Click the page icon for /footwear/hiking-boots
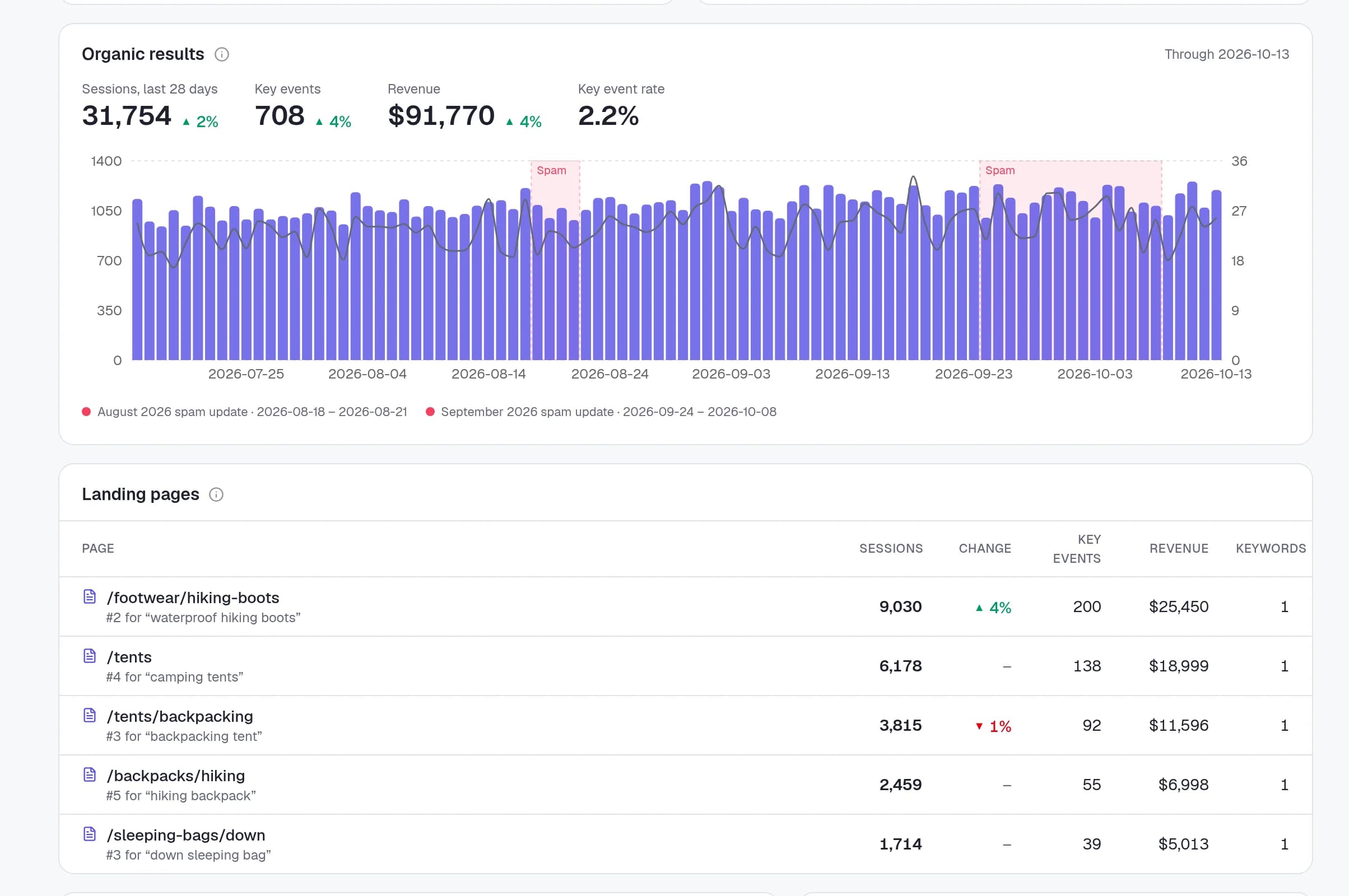The height and width of the screenshot is (896, 1349). tap(90, 596)
